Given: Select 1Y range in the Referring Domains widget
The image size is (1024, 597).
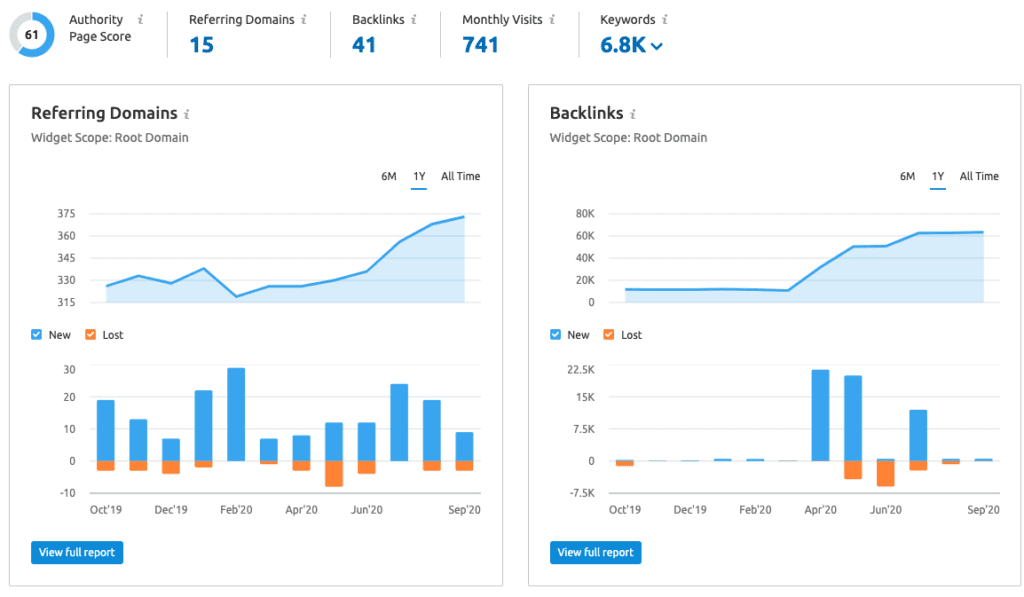Looking at the screenshot, I should (419, 176).
